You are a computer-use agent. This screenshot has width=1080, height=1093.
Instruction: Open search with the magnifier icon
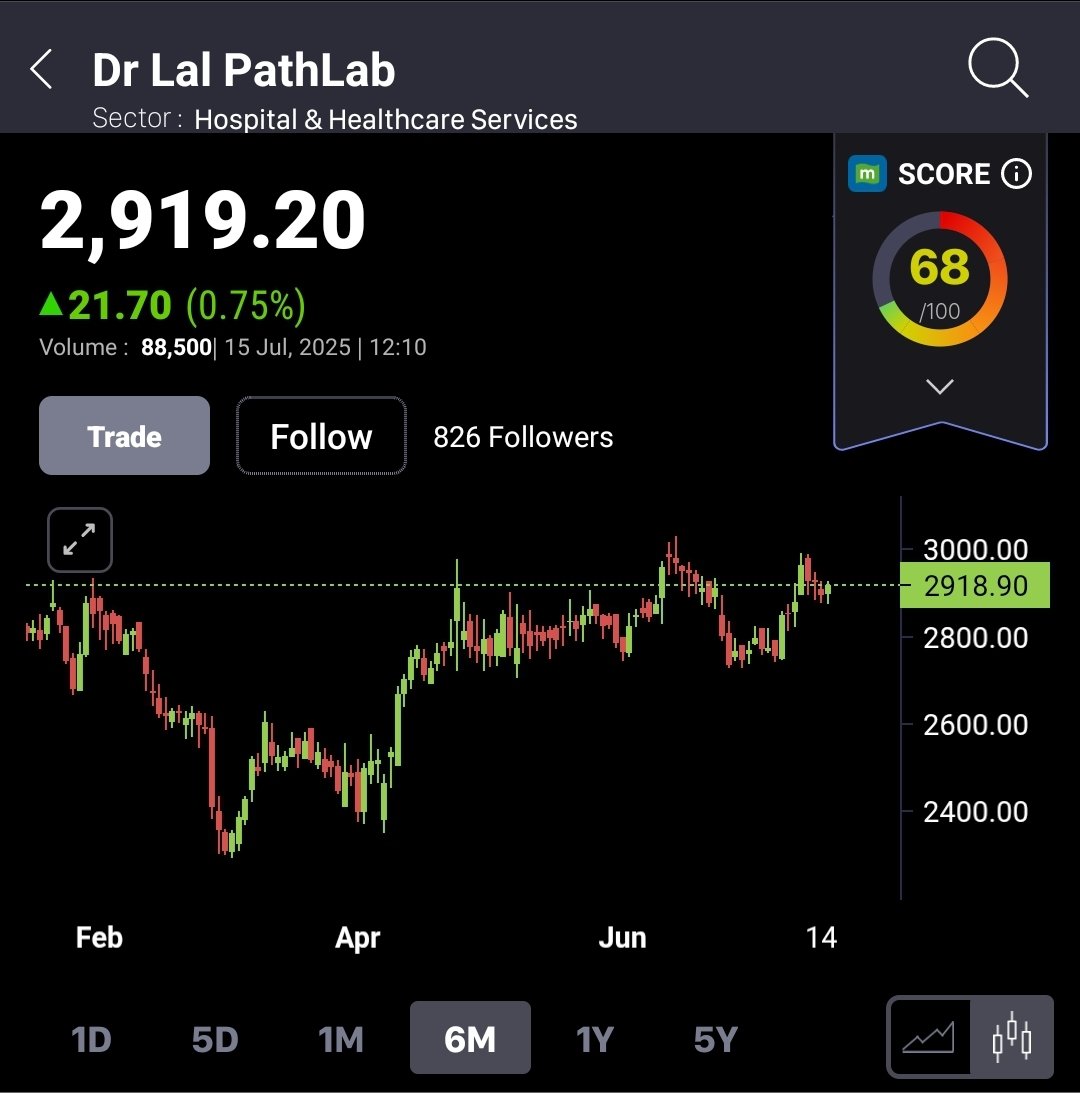click(x=998, y=68)
